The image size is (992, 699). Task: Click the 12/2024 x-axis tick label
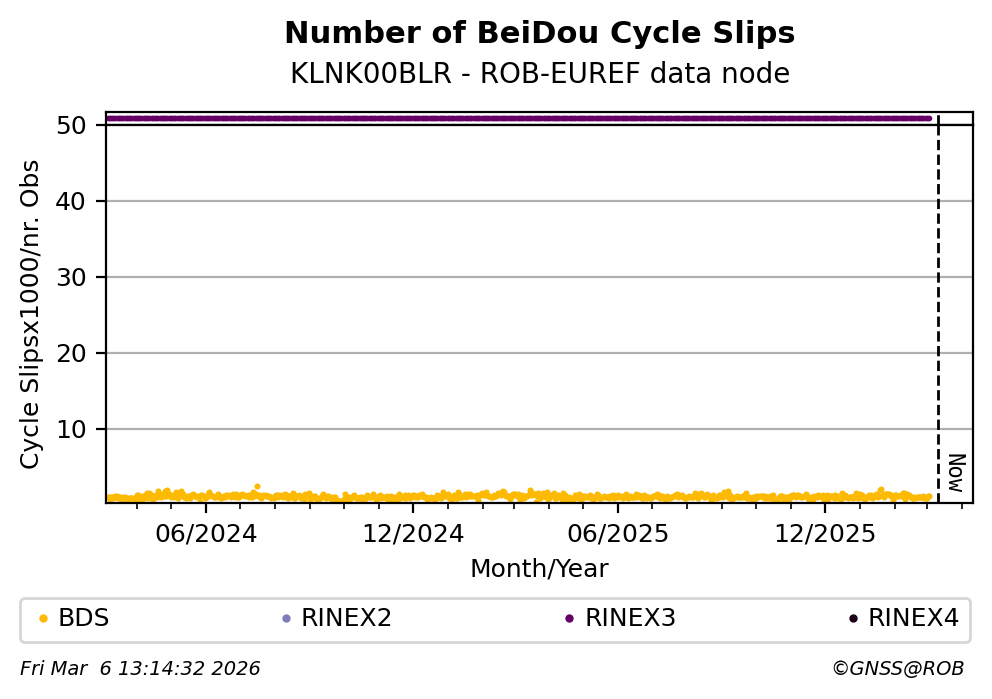(413, 534)
